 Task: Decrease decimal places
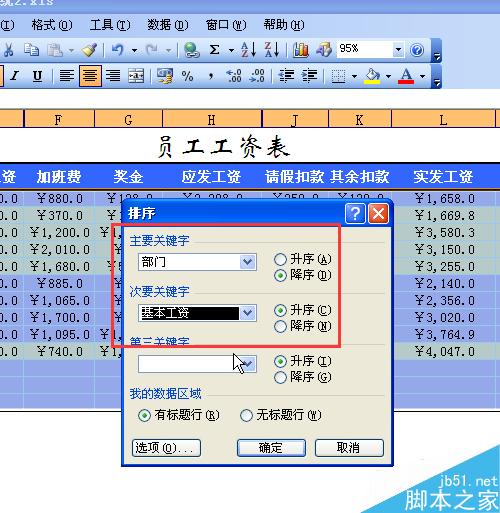point(257,76)
